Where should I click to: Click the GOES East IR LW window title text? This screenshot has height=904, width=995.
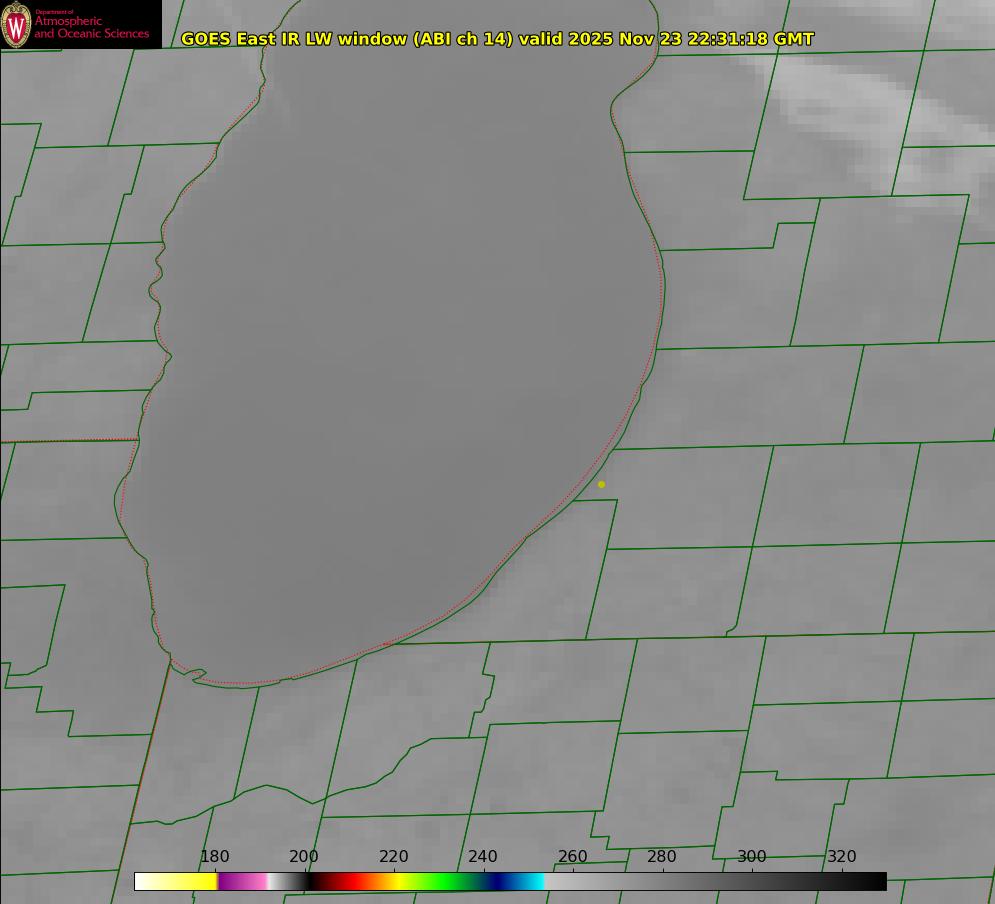497,39
